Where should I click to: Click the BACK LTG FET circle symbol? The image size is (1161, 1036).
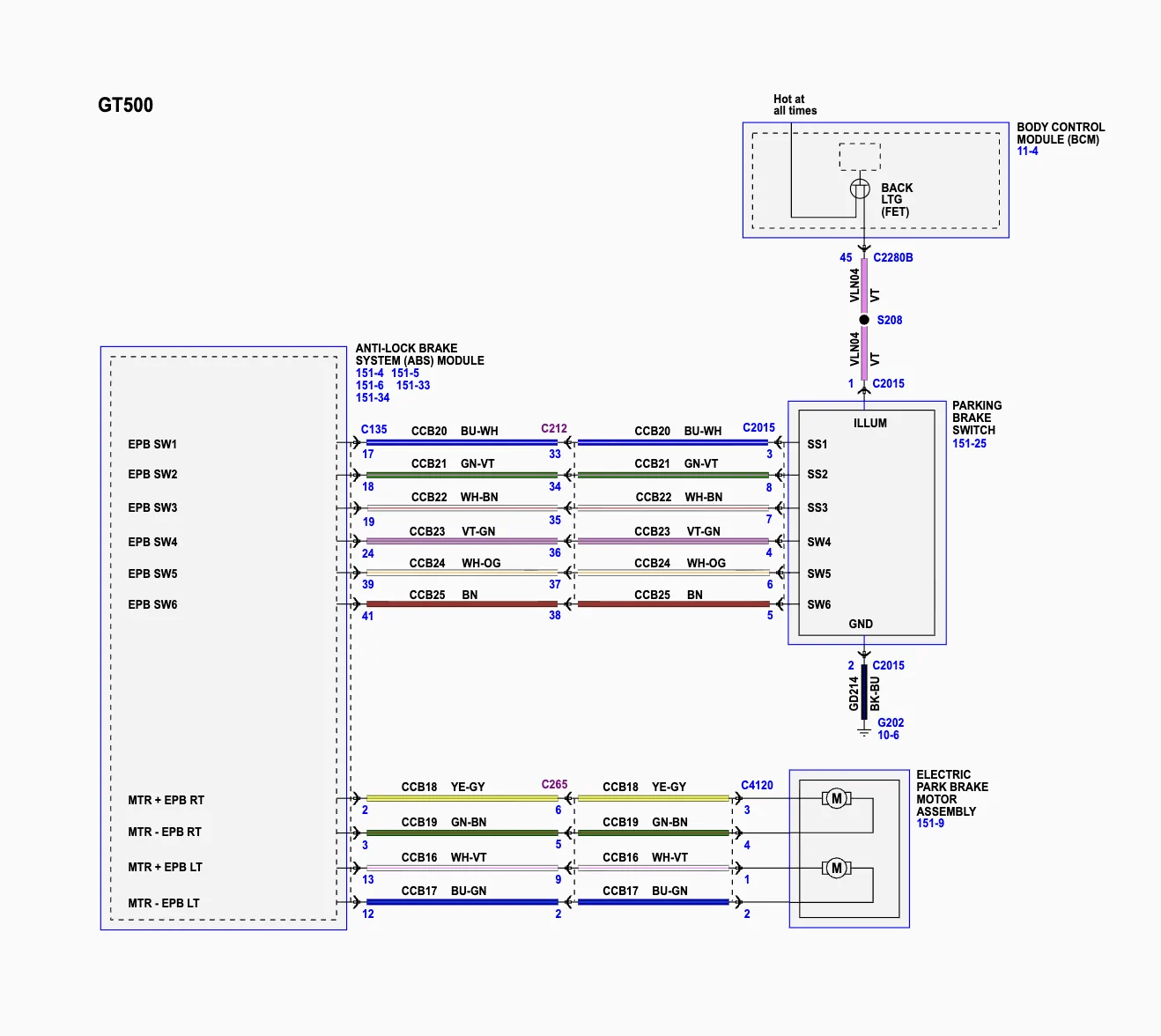(x=860, y=189)
